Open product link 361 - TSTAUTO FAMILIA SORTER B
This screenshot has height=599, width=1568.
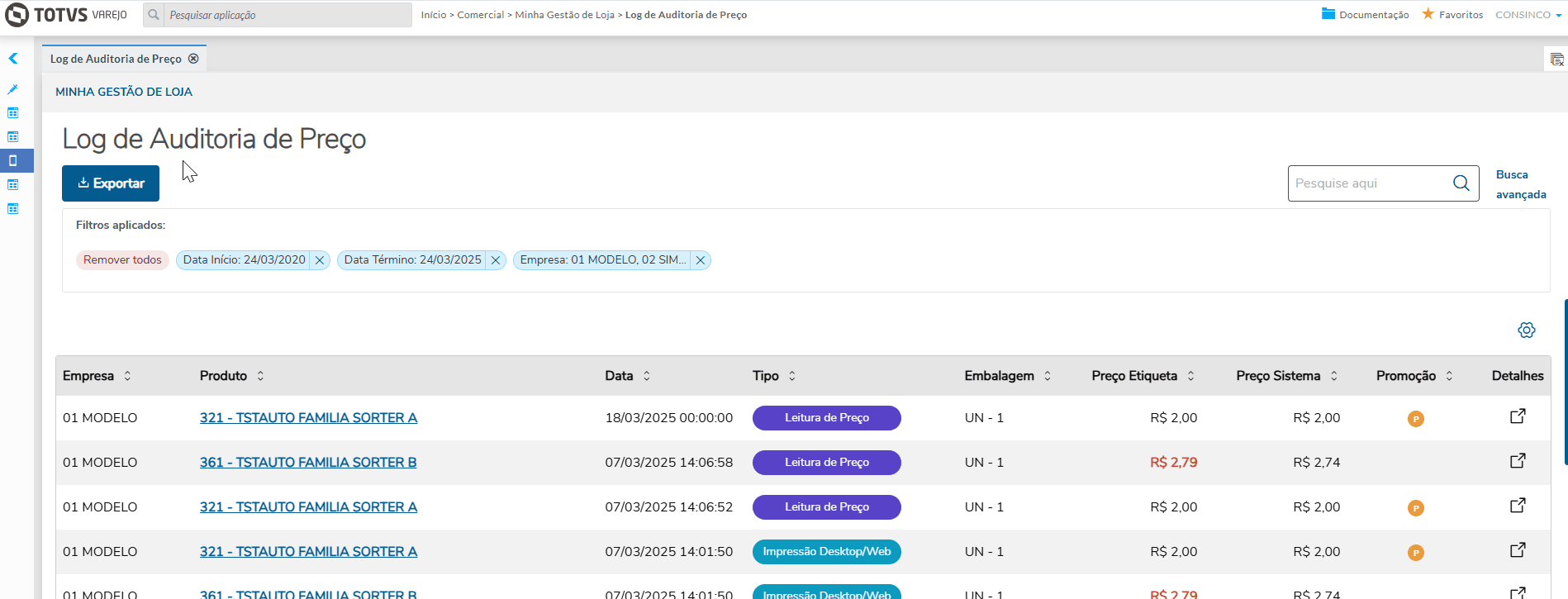(x=308, y=463)
